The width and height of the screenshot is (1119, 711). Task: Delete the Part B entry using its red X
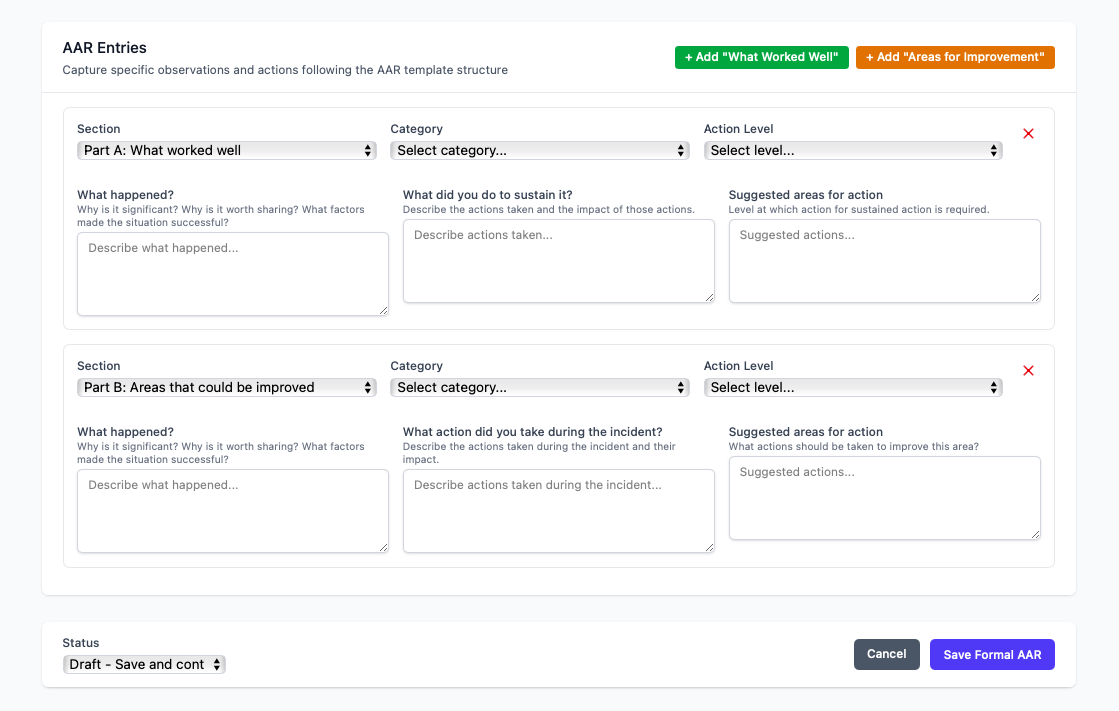[x=1028, y=370]
